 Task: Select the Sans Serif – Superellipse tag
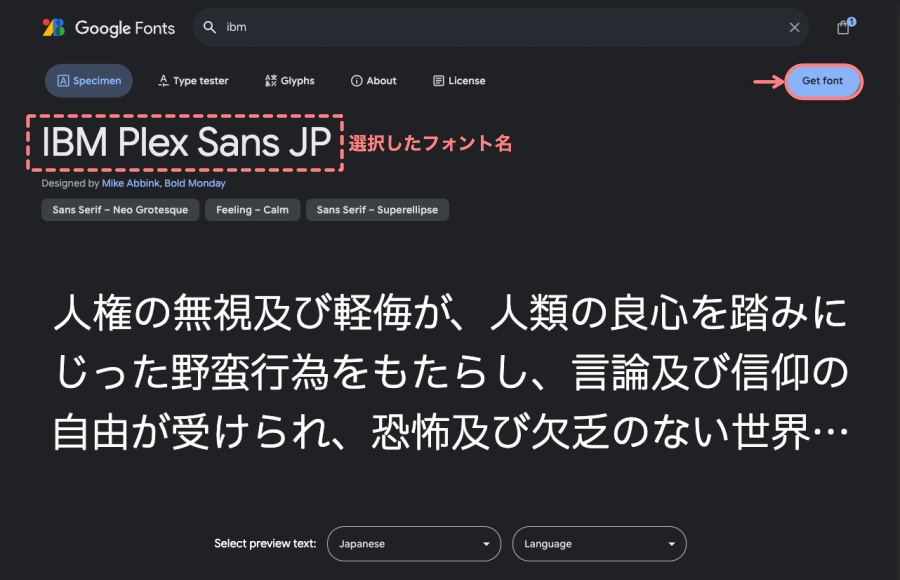tap(377, 210)
